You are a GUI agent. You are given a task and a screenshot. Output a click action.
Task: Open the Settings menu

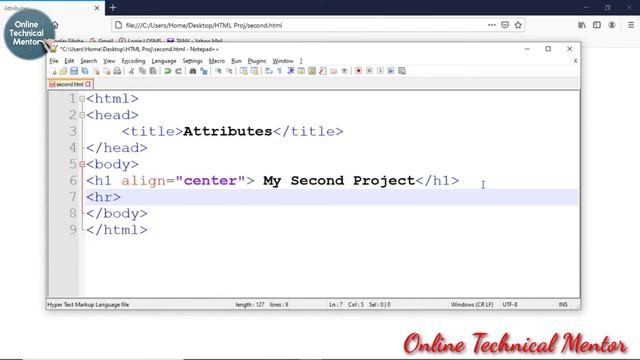192,61
